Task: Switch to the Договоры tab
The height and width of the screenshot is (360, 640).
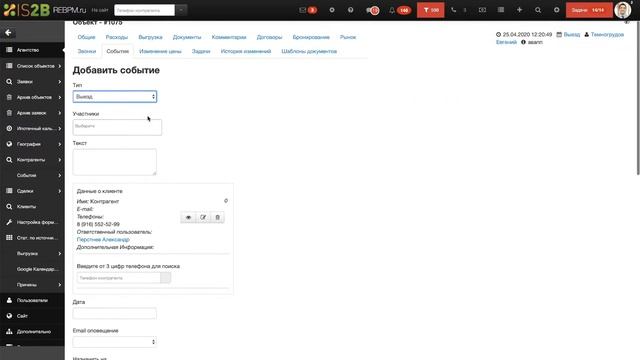Action: [269, 37]
